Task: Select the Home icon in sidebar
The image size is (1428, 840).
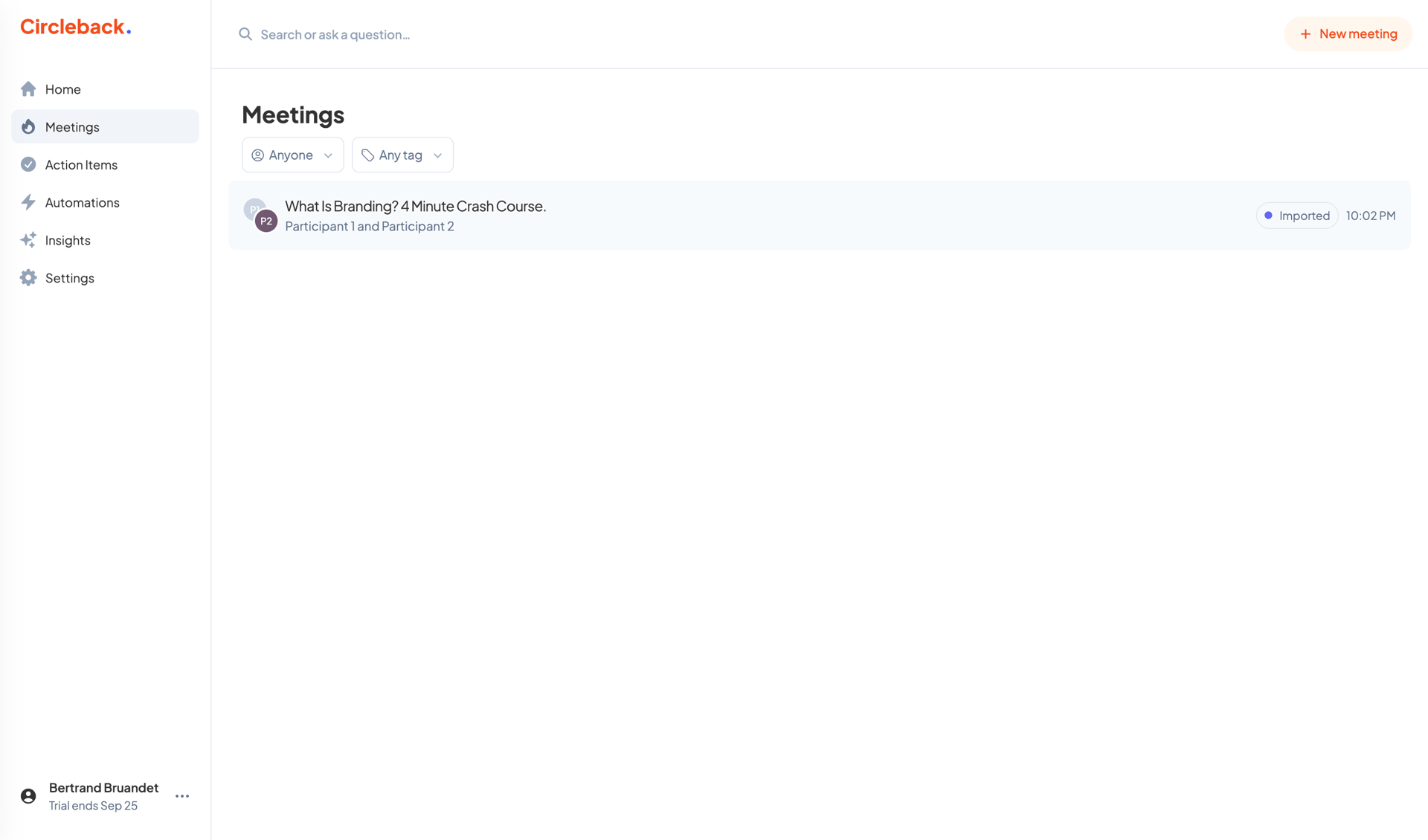Action: pyautogui.click(x=28, y=88)
